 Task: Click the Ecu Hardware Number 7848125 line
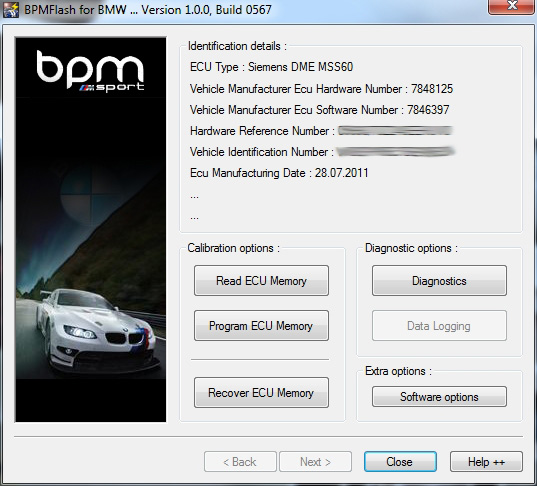point(321,89)
